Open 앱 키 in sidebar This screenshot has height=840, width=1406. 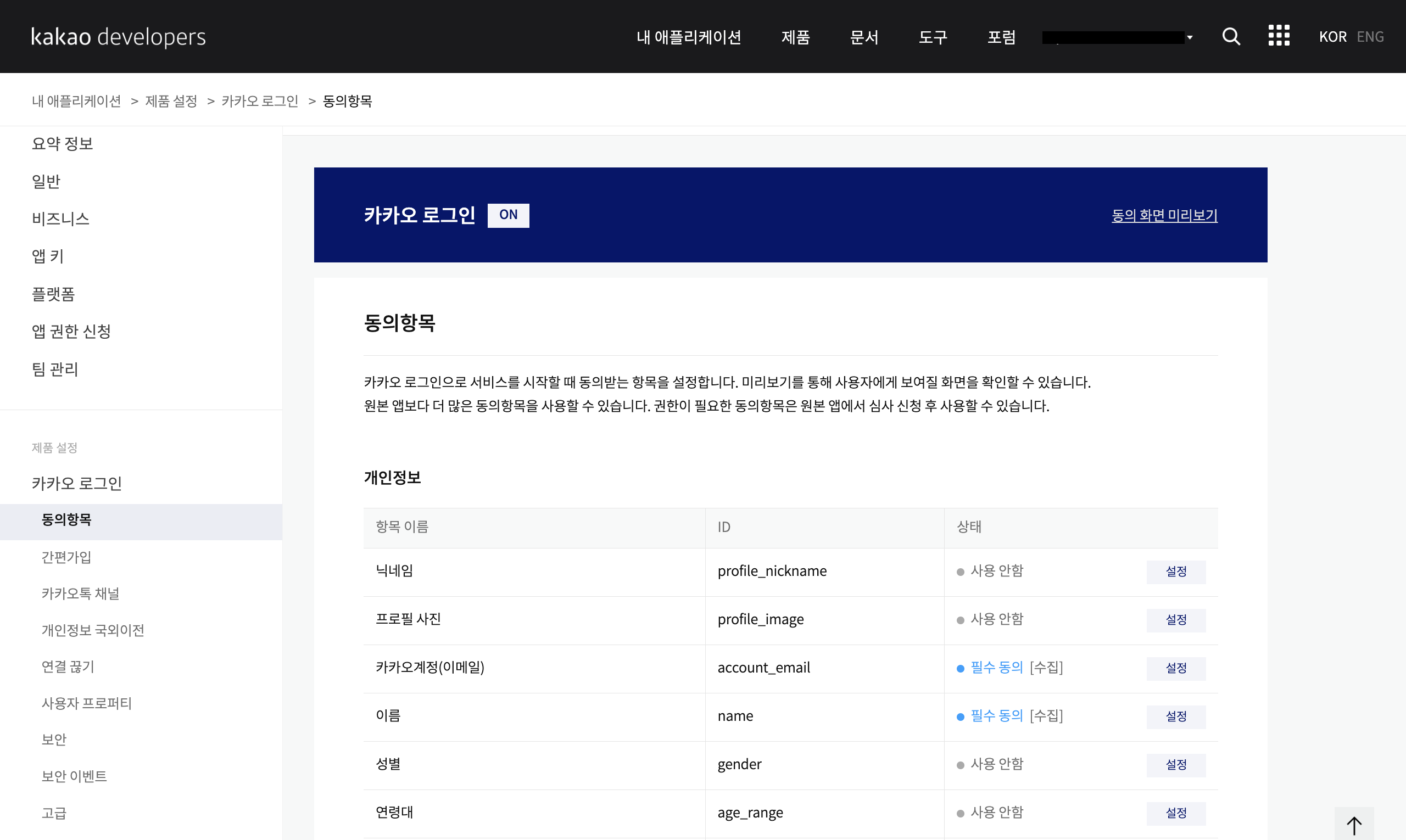click(48, 256)
